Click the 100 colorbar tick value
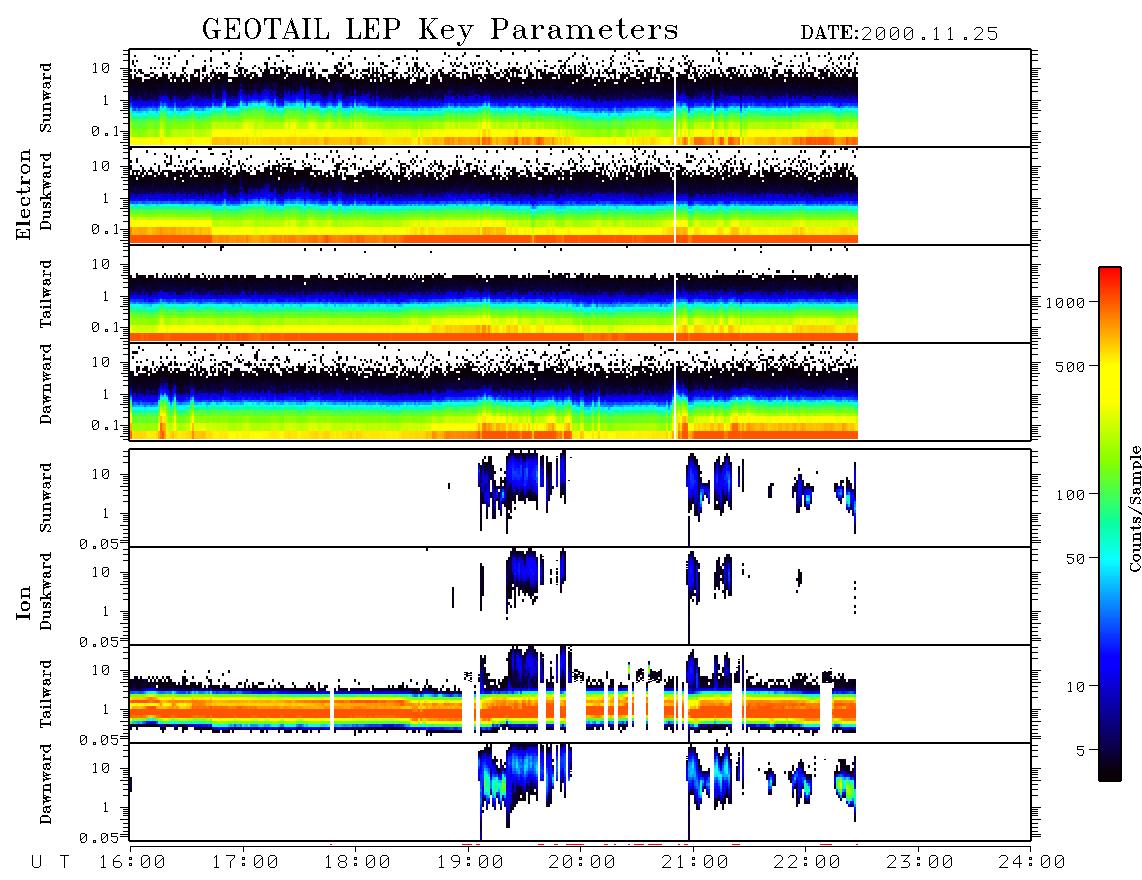Viewport: 1142px width, 880px height. coord(1071,495)
